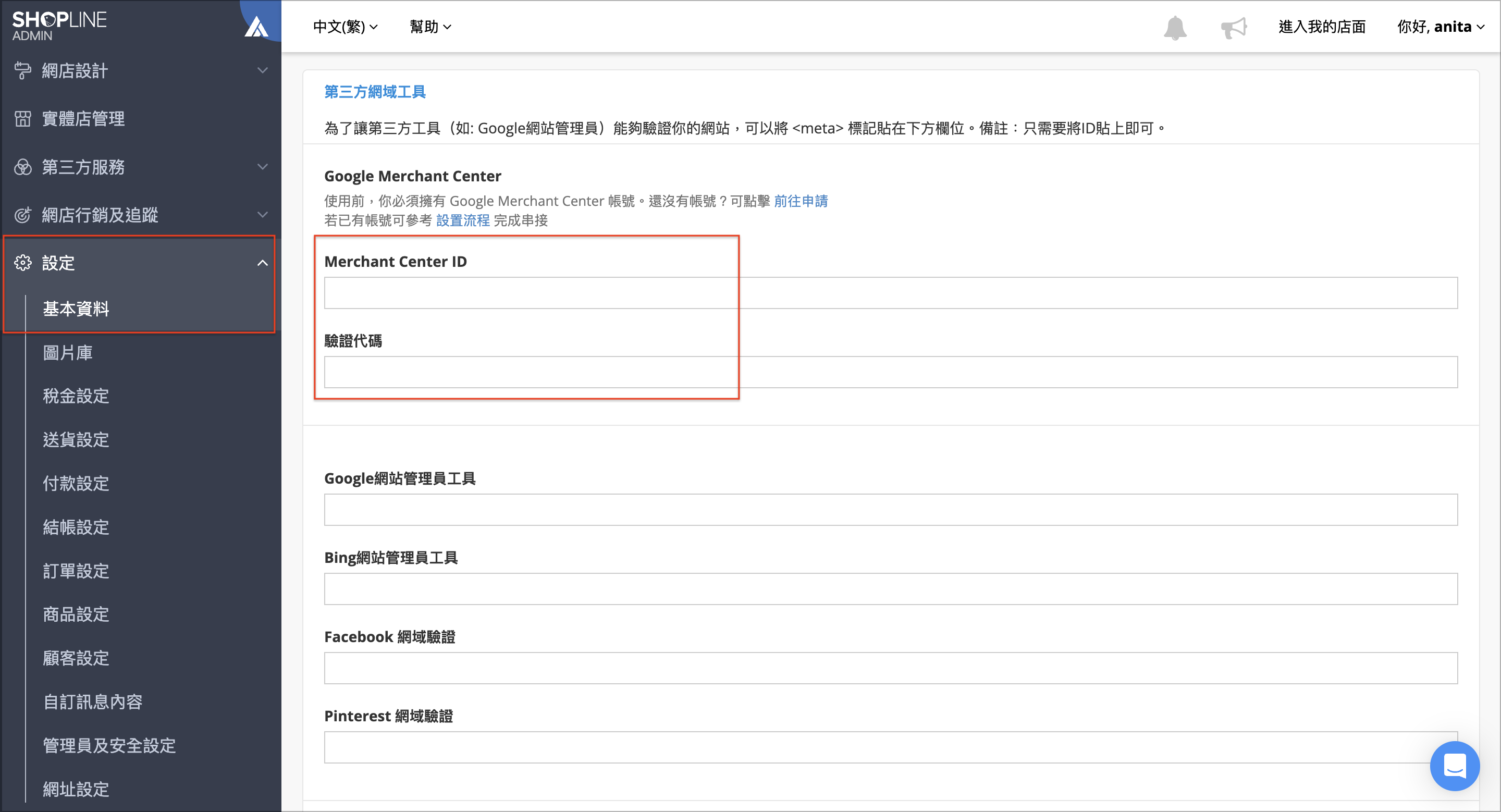The height and width of the screenshot is (812, 1501).
Task: Focus the Merchant Center ID input
Action: 891,293
